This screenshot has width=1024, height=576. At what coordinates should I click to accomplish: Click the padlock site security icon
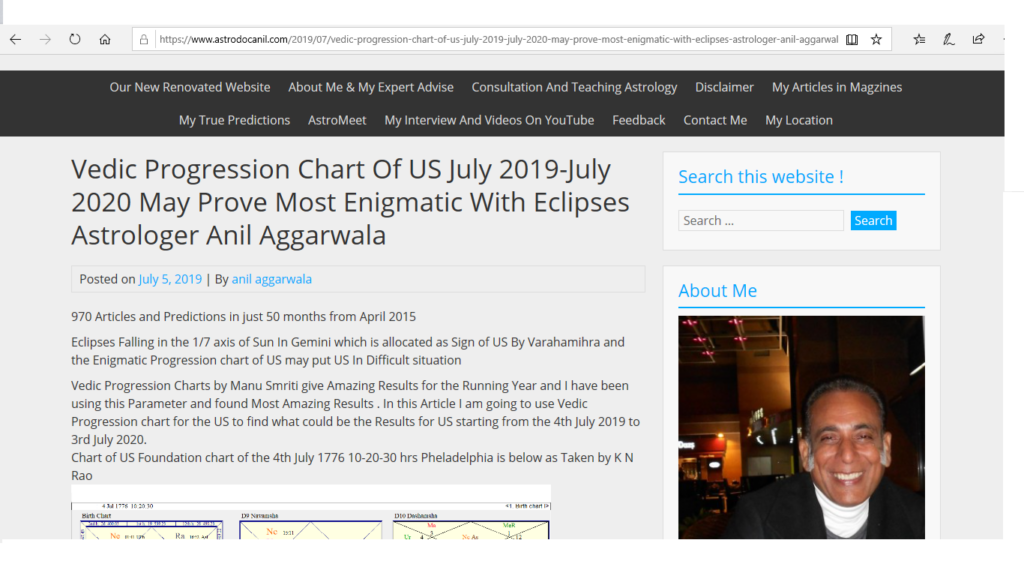click(x=144, y=39)
